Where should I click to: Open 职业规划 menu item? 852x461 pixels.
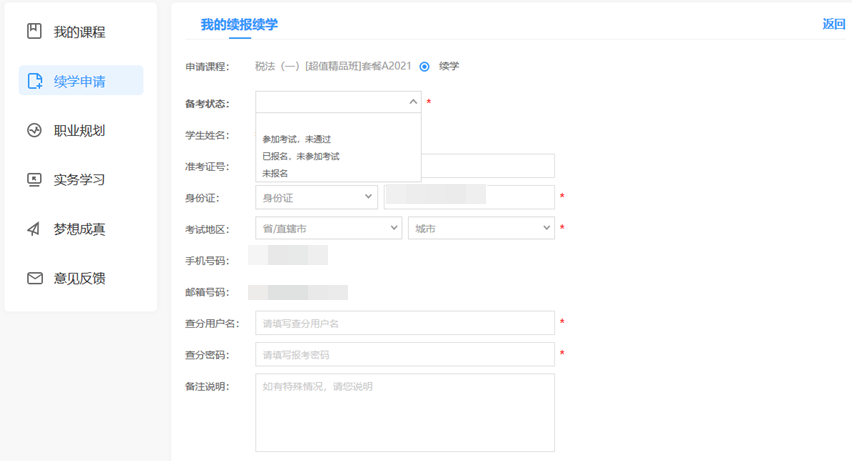point(79,130)
